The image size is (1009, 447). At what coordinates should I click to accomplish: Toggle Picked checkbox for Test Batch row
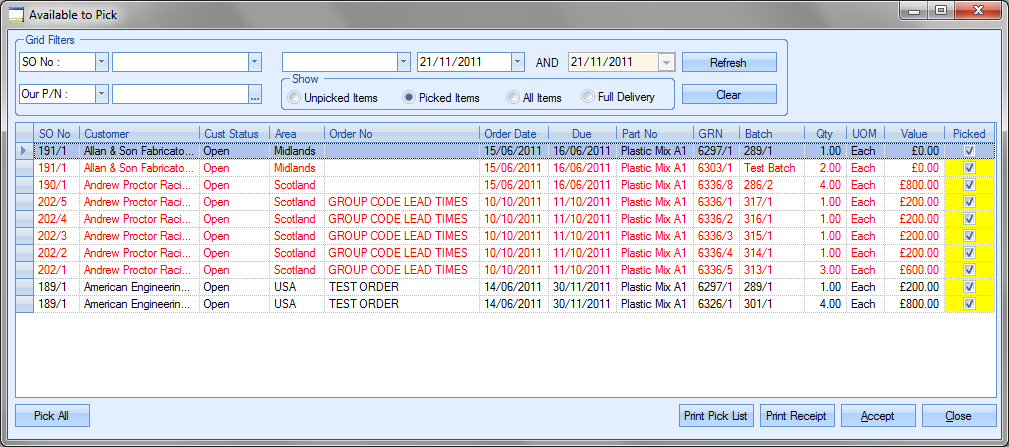click(968, 168)
